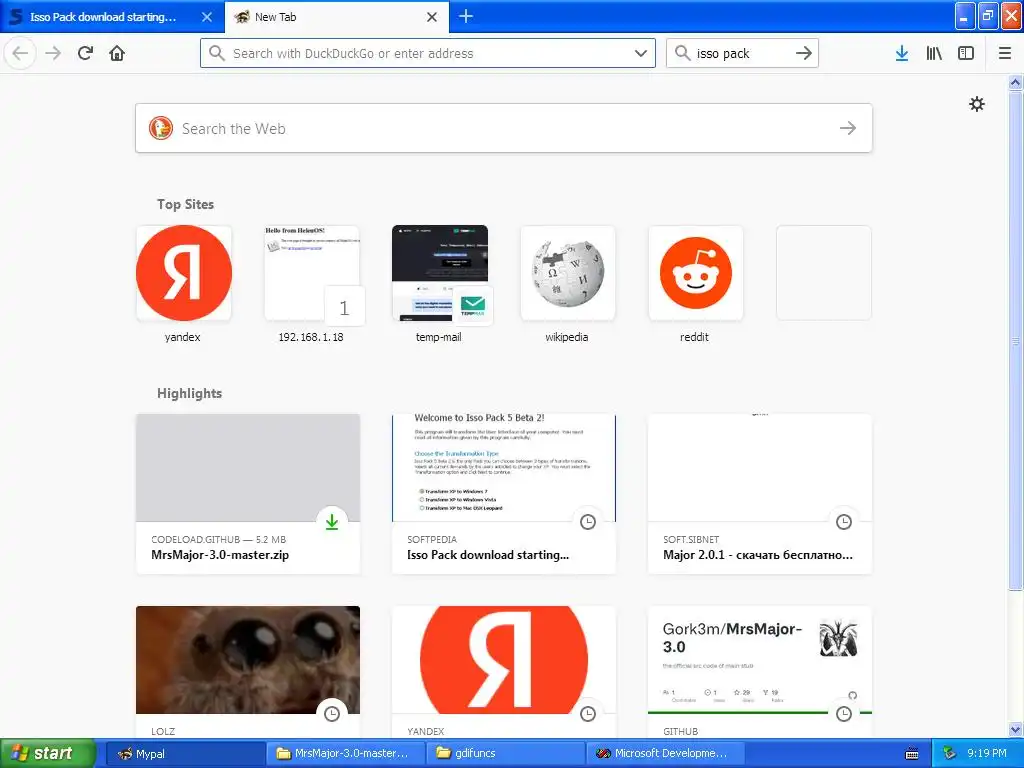Viewport: 1024px width, 768px height.
Task: Open a new tab with plus button
Action: pos(466,16)
